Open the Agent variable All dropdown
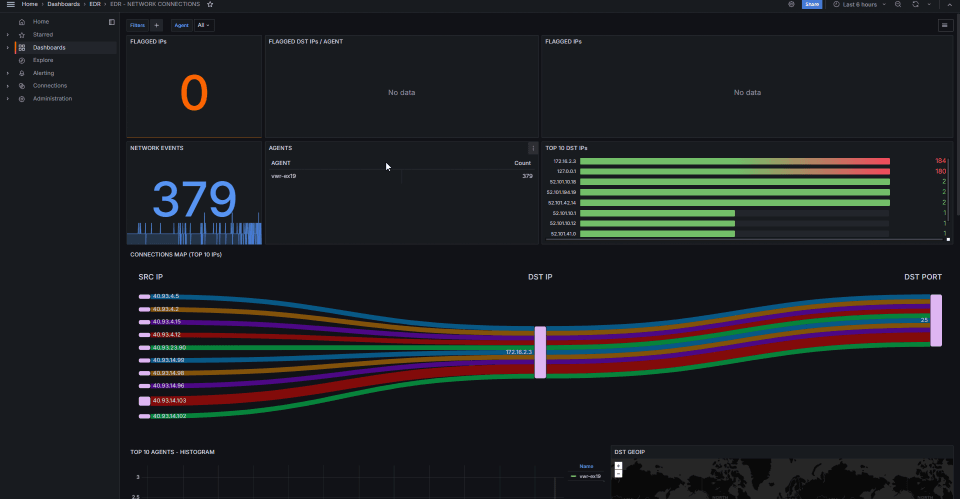The height and width of the screenshot is (499, 960). [x=203, y=25]
